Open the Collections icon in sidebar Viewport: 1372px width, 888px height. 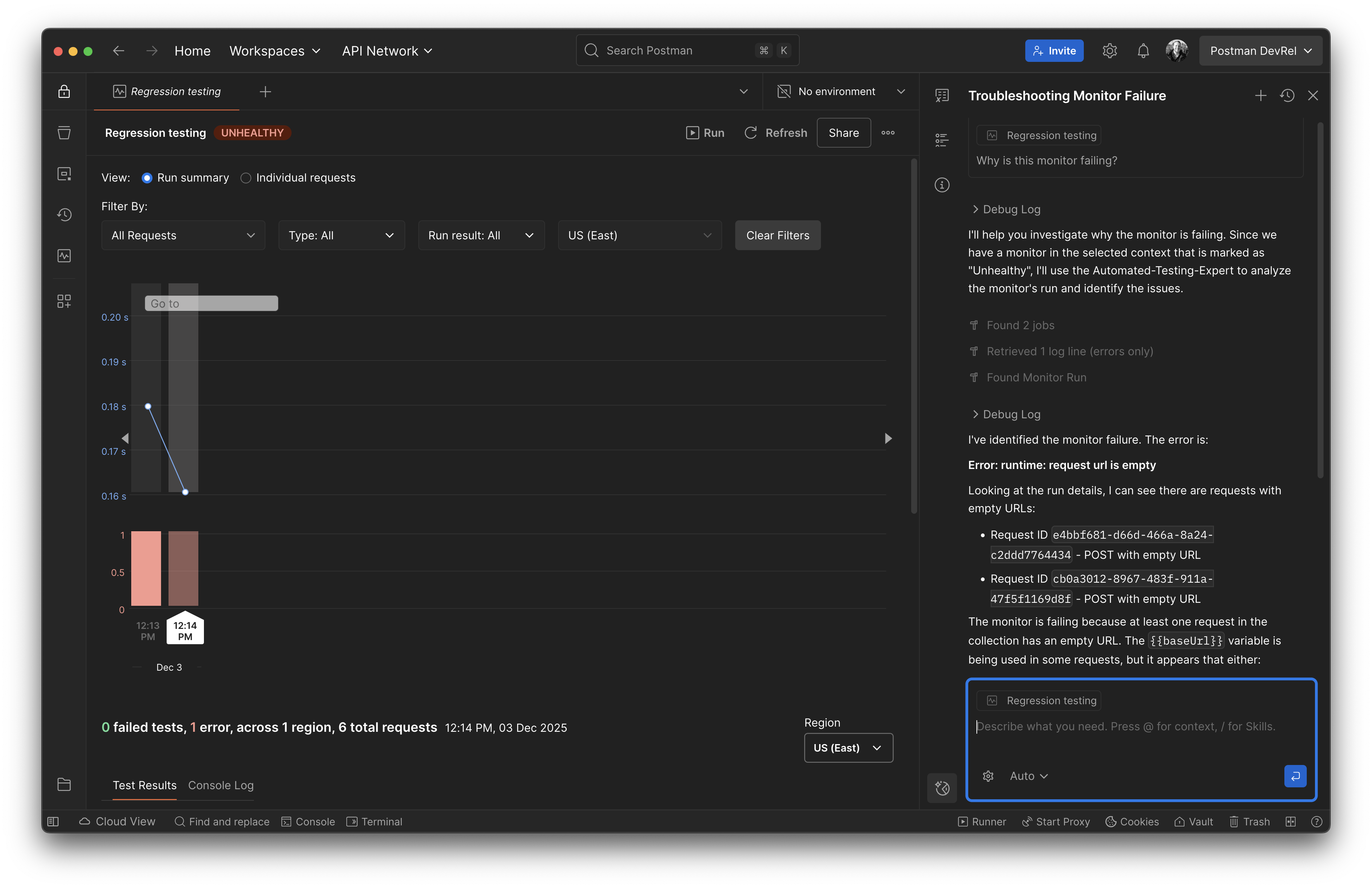coord(64,133)
